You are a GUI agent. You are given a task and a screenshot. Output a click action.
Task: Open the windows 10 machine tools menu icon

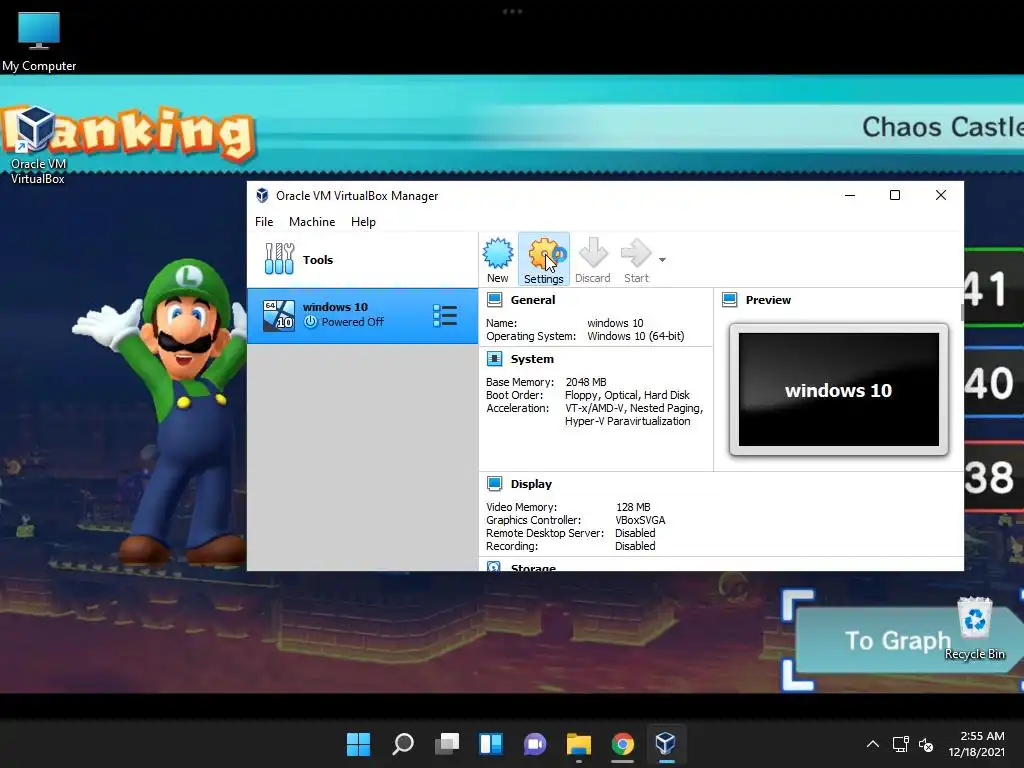[x=445, y=315]
